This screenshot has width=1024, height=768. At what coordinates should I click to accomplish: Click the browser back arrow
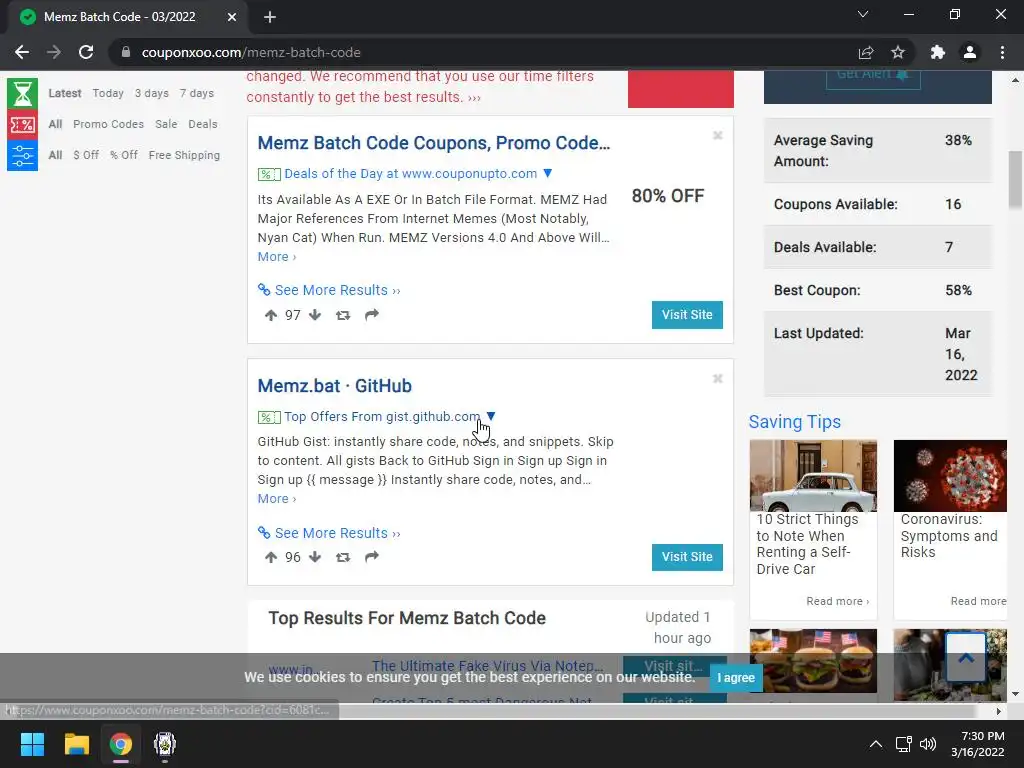[22, 52]
